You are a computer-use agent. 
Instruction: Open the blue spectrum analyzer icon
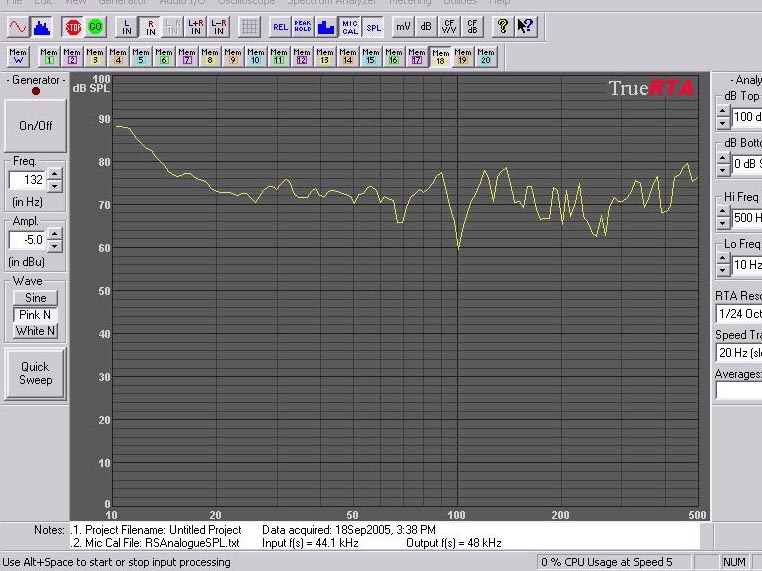[41, 27]
